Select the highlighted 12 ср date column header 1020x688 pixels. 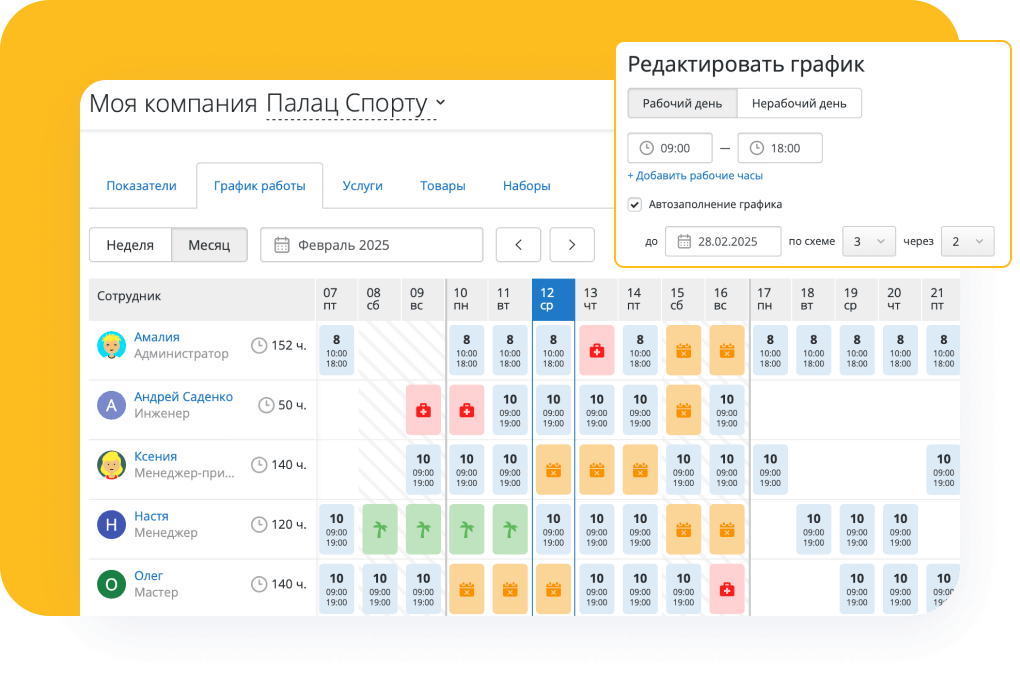click(553, 296)
